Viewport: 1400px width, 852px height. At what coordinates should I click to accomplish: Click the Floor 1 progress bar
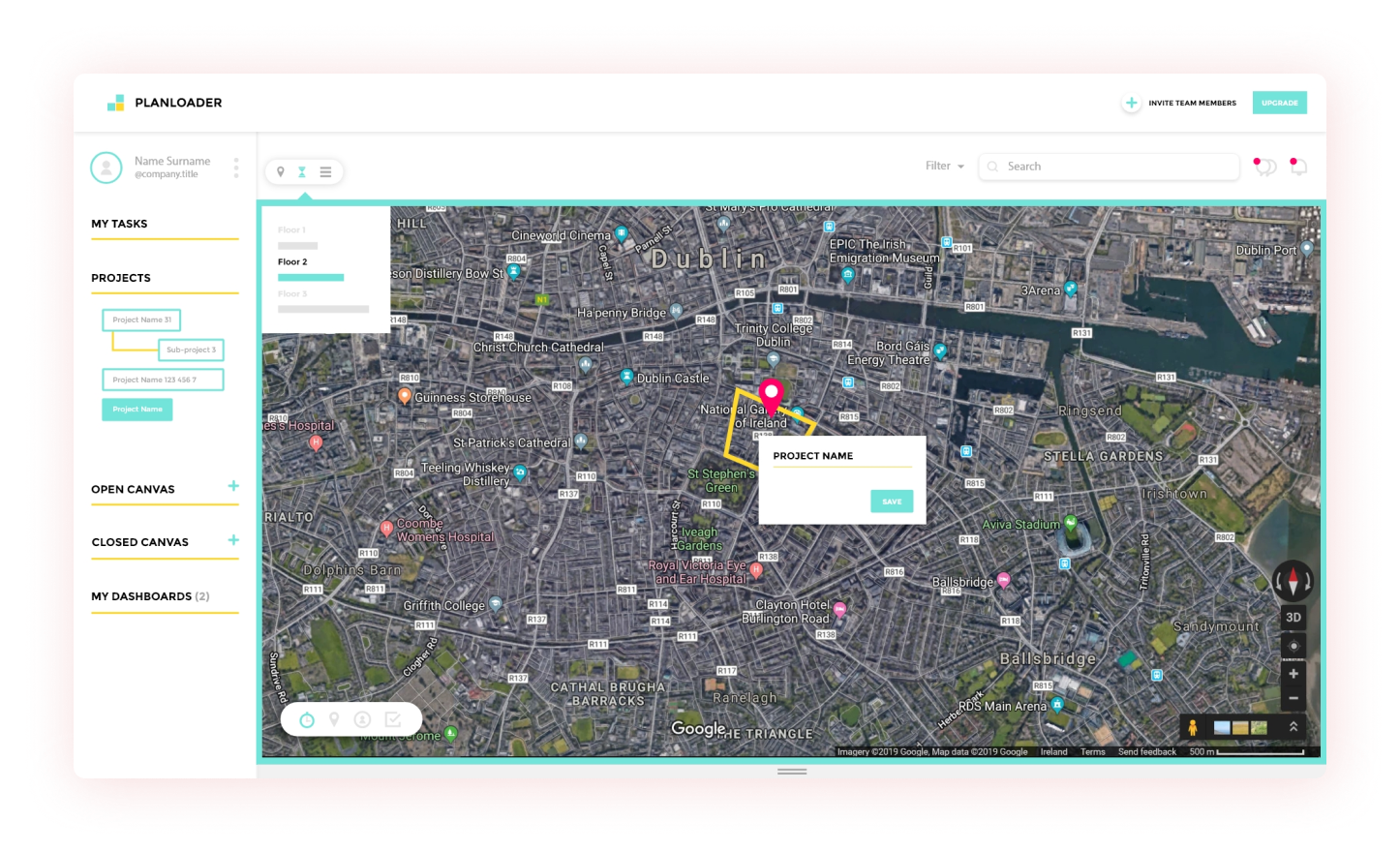tap(297, 246)
